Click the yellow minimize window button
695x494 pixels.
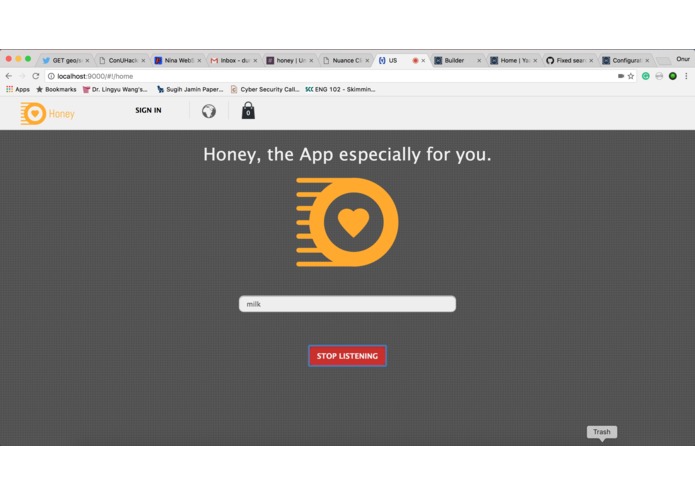pyautogui.click(x=18, y=59)
